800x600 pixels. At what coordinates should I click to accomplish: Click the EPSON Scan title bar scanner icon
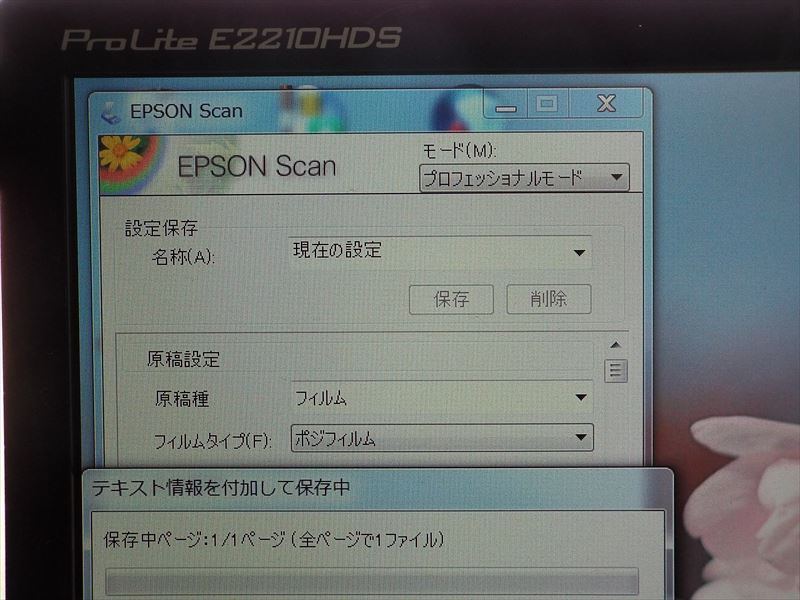(x=111, y=113)
